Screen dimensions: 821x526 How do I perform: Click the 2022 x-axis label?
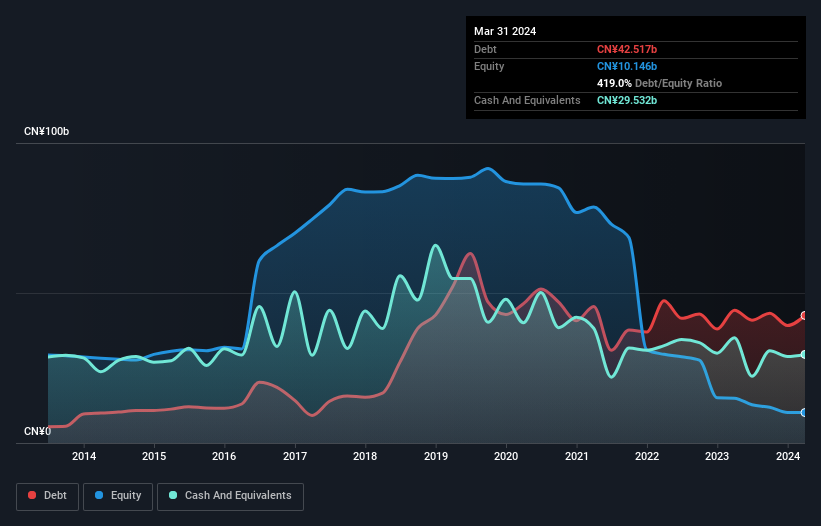click(x=647, y=456)
